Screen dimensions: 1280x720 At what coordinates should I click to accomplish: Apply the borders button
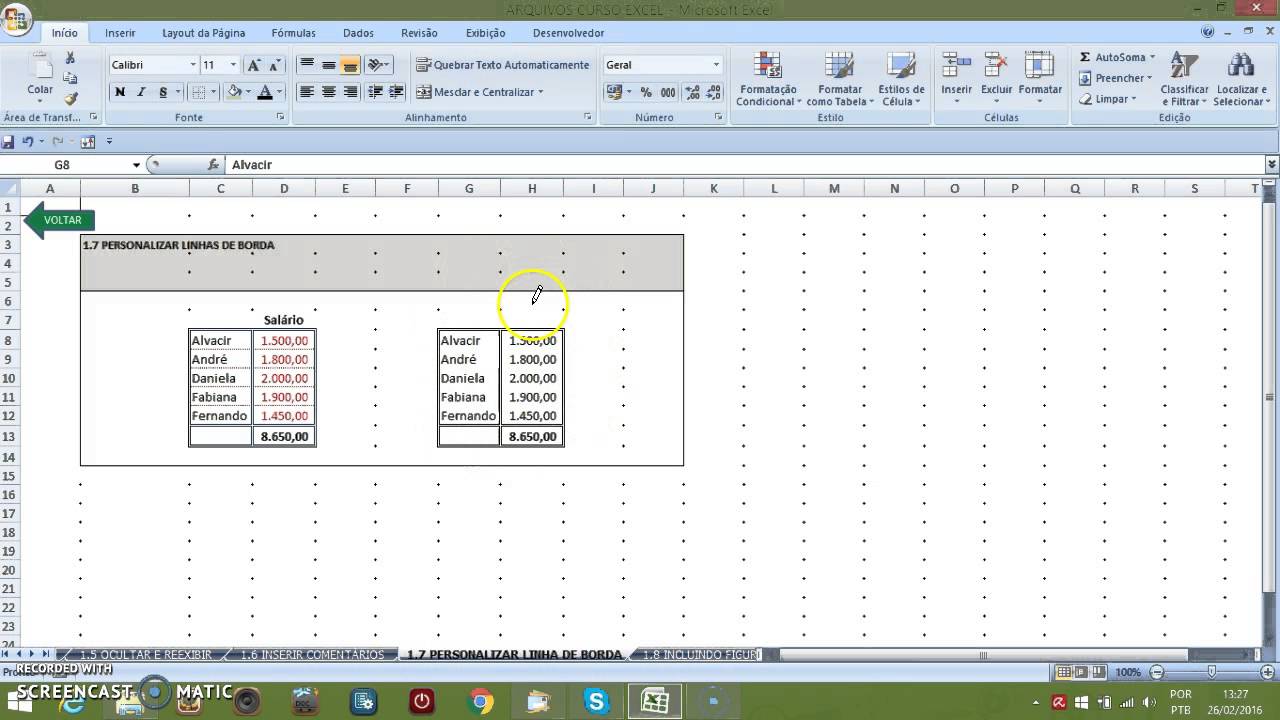point(198,92)
